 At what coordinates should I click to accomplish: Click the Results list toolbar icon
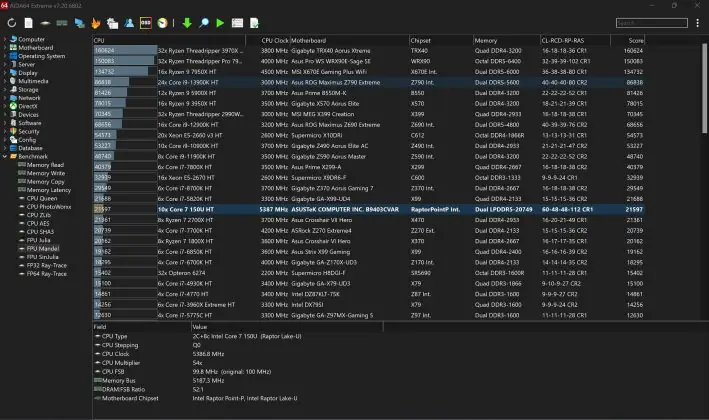pyautogui.click(x=237, y=23)
